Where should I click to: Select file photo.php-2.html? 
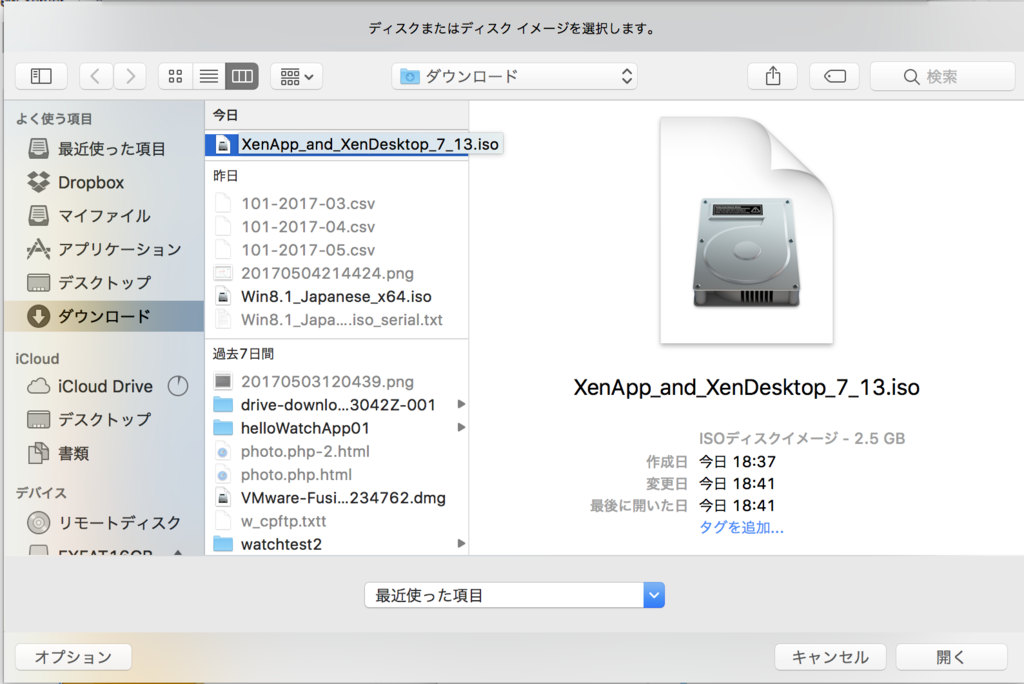pyautogui.click(x=337, y=451)
